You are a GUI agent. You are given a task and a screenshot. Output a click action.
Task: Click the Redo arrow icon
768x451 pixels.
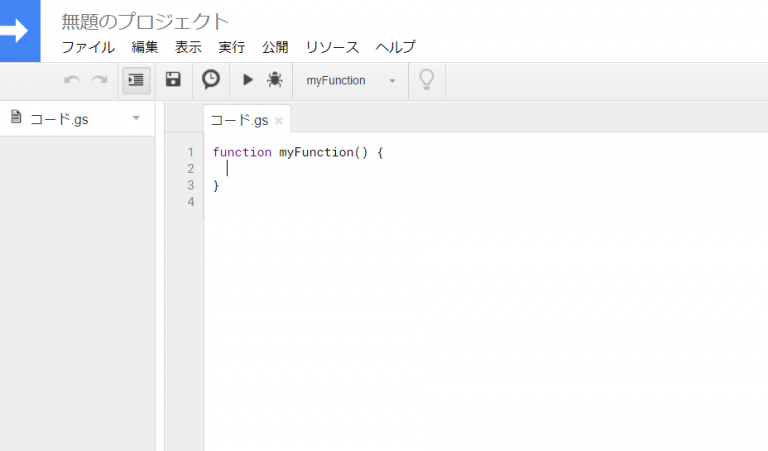[99, 80]
